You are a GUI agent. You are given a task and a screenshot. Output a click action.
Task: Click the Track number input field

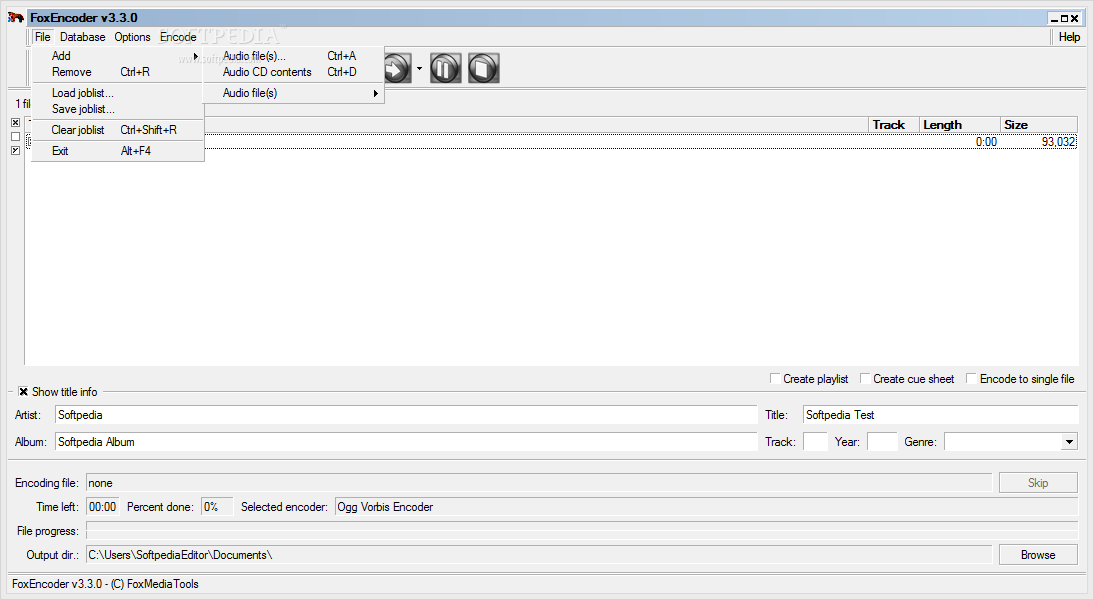pyautogui.click(x=815, y=442)
